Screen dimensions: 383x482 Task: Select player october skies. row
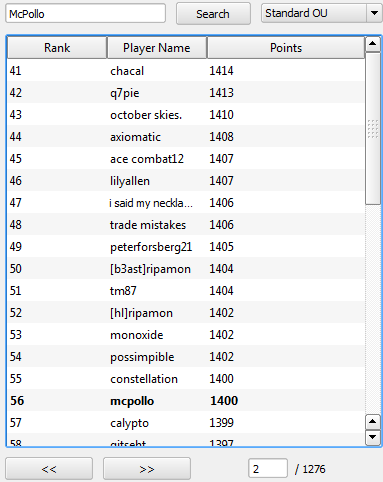(186, 115)
